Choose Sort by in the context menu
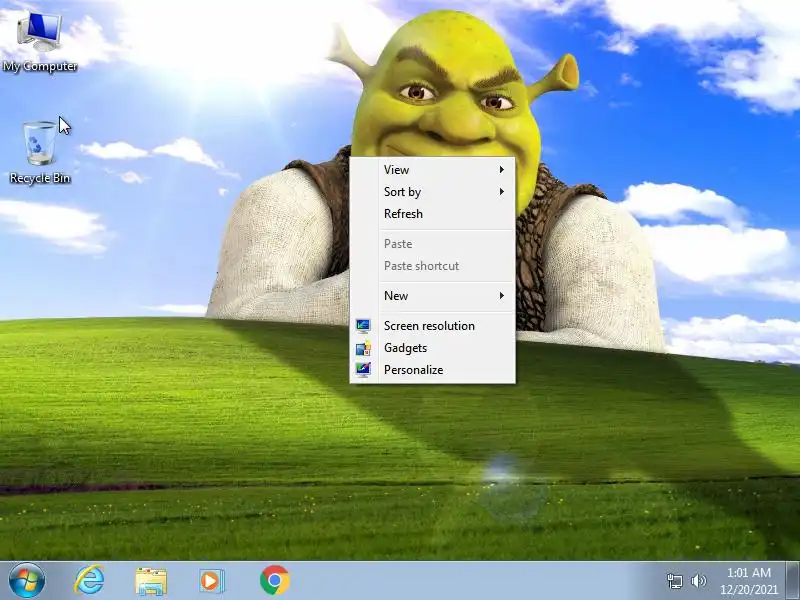This screenshot has height=600, width=800. point(432,191)
